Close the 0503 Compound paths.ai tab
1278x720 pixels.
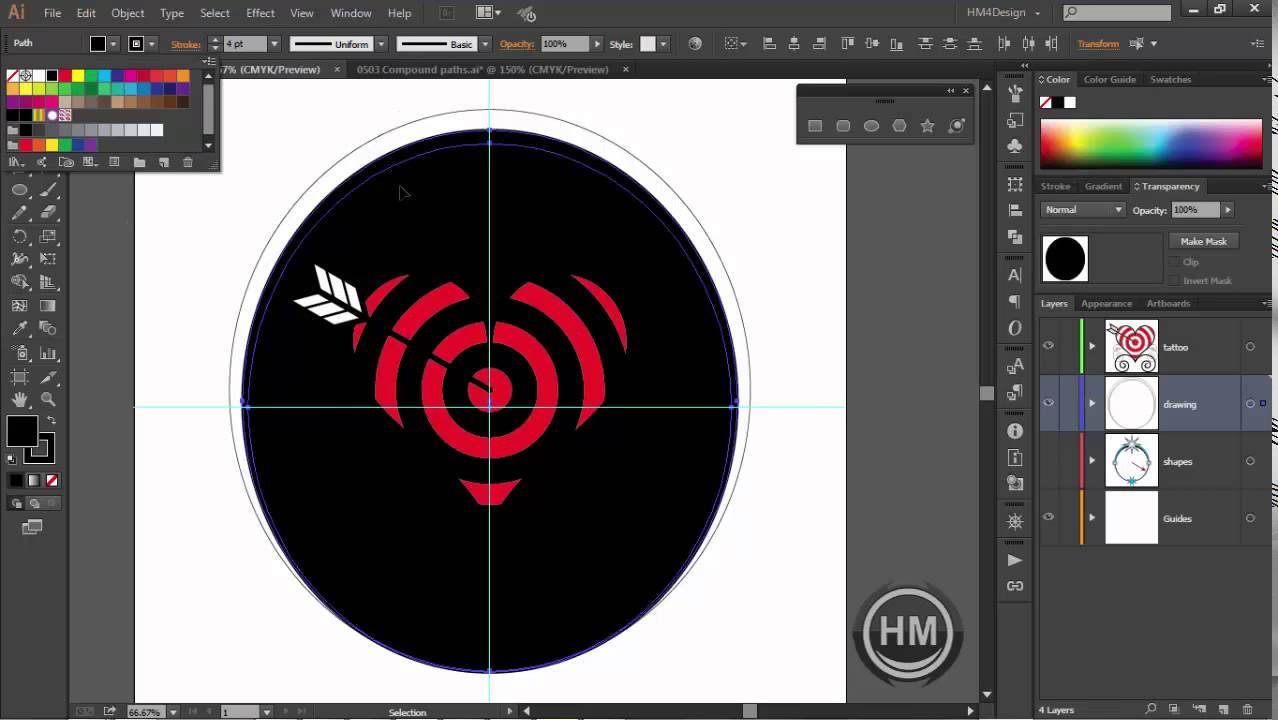[626, 69]
